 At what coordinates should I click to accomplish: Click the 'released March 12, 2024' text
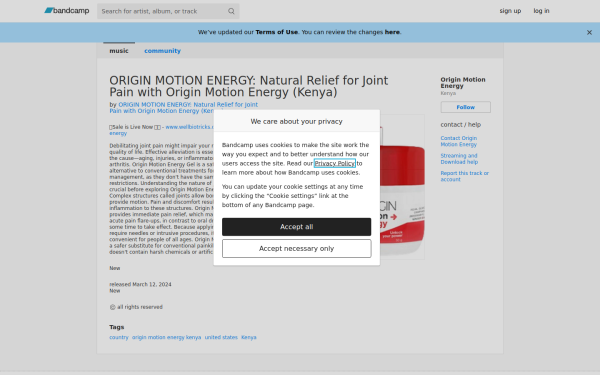pyautogui.click(x=140, y=284)
